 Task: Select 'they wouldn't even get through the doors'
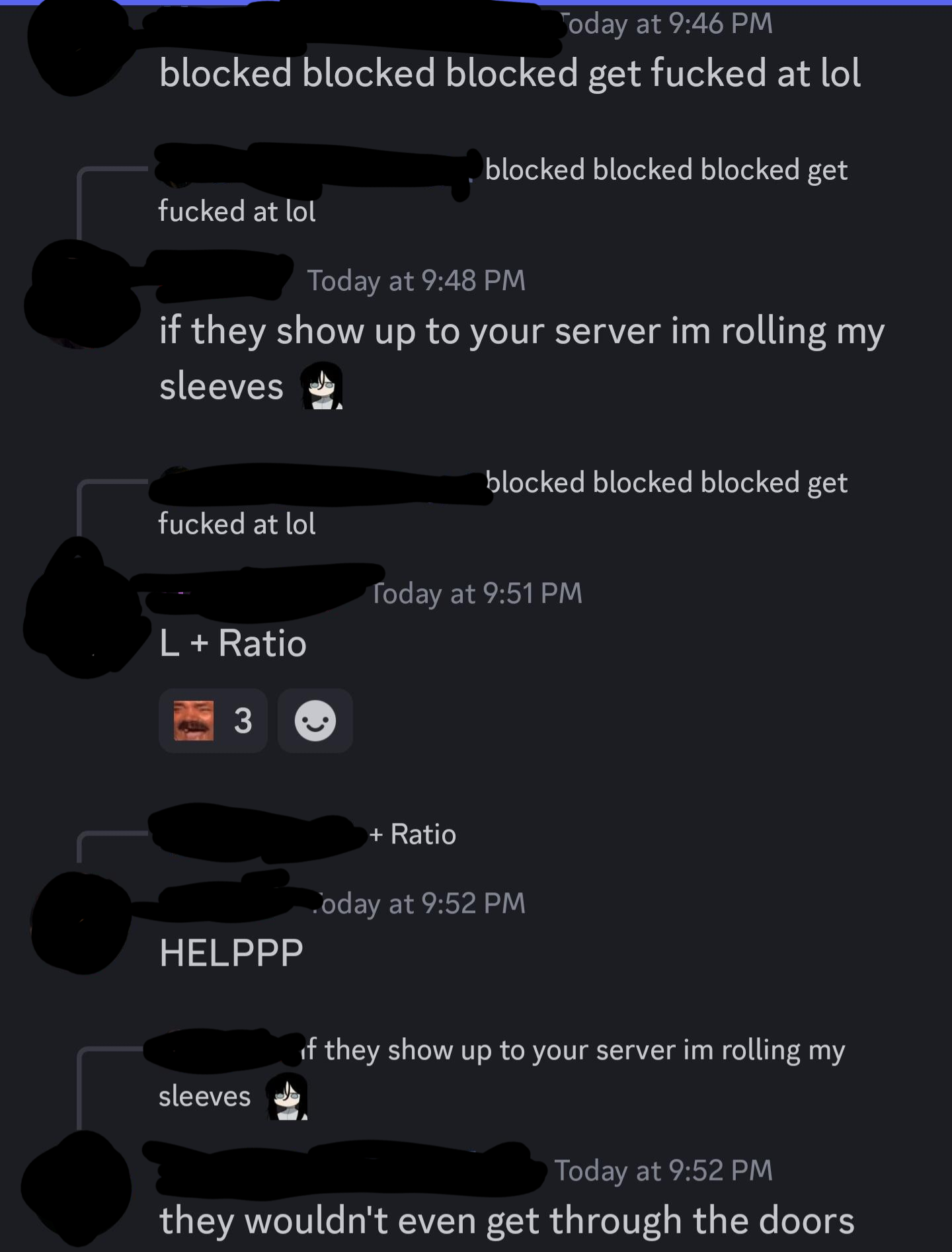pos(507,1220)
